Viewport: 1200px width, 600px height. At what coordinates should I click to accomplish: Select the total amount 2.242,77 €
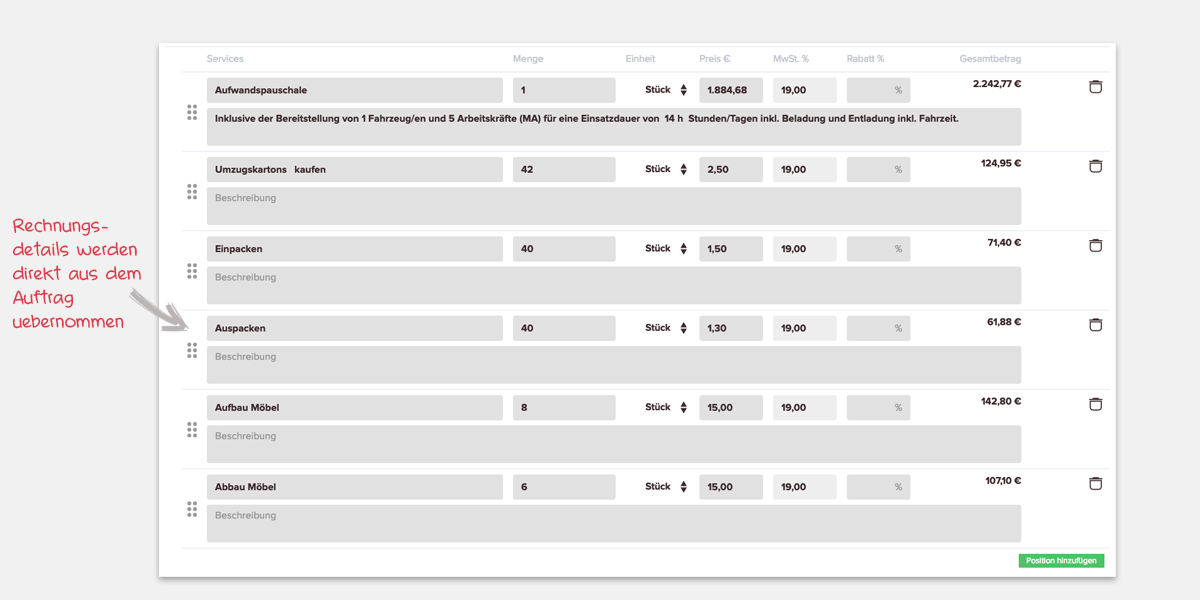pyautogui.click(x=997, y=84)
